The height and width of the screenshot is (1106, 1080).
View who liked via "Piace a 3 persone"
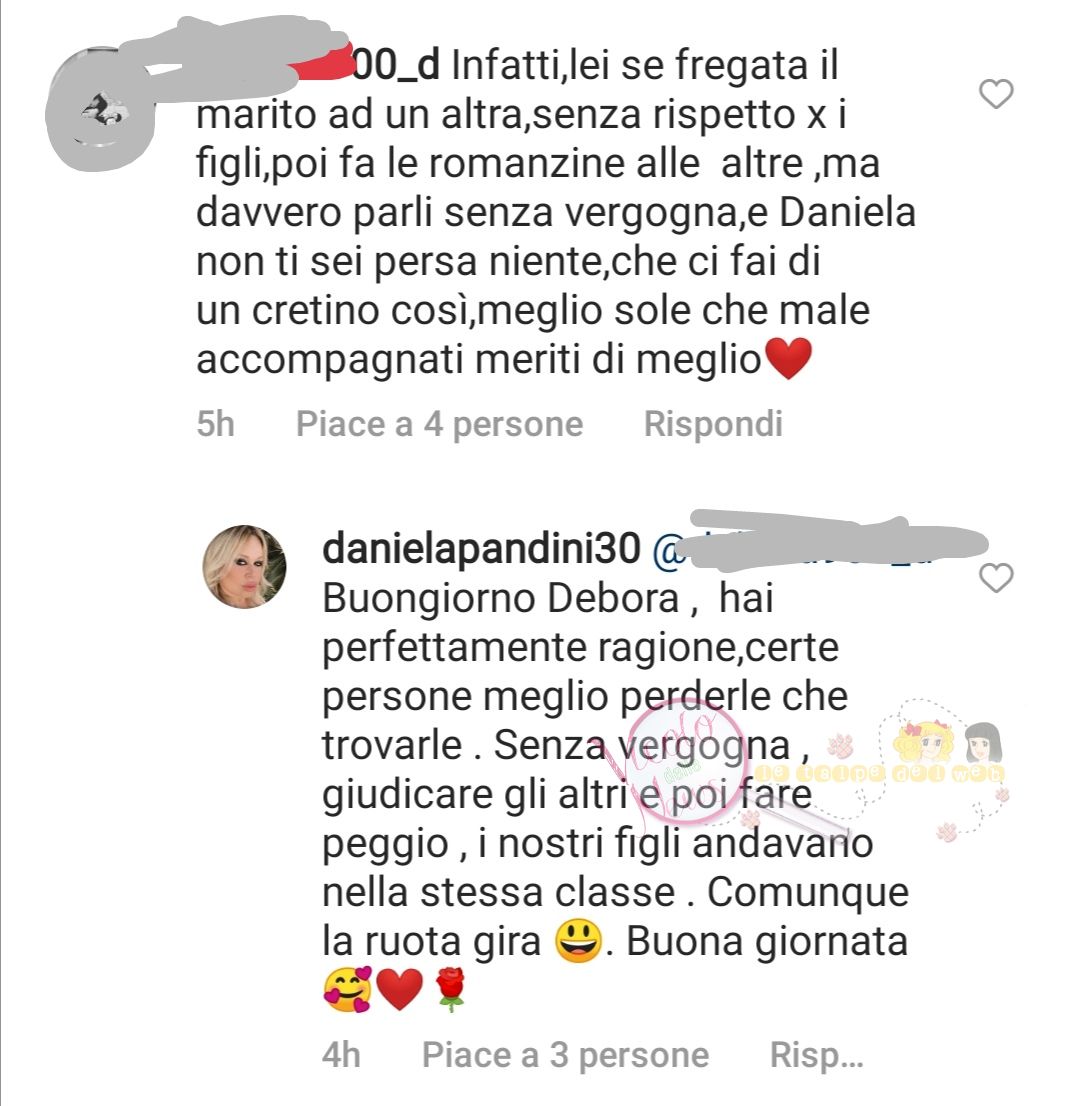coord(565,1056)
